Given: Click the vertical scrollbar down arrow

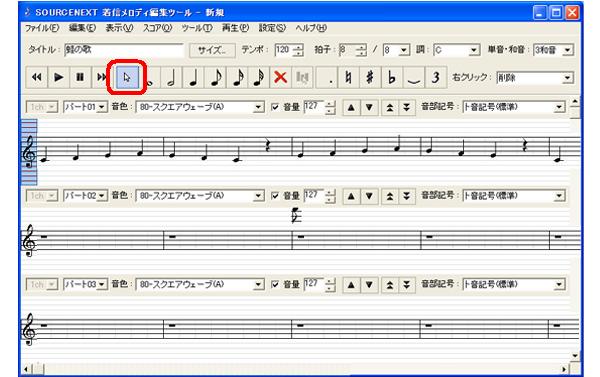Looking at the screenshot, I should 575,356.
